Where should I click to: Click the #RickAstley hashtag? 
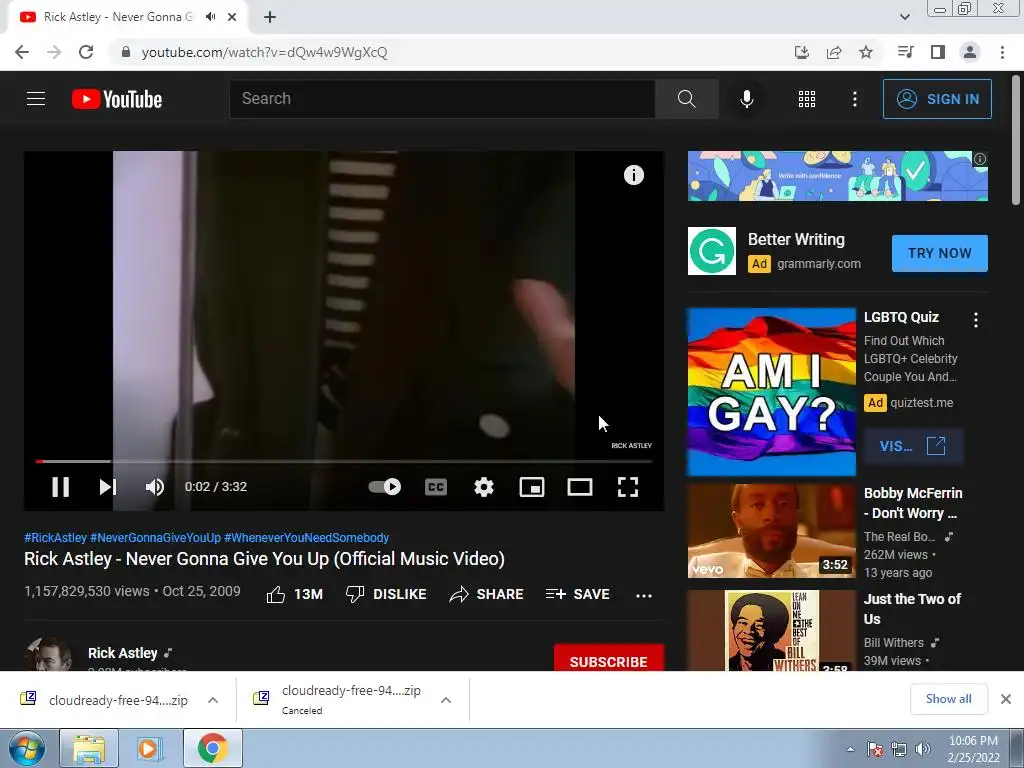56,537
